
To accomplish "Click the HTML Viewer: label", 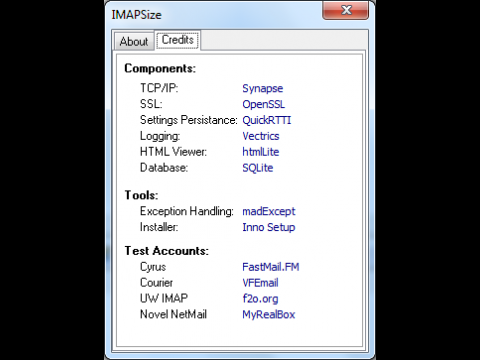I will pos(173,152).
